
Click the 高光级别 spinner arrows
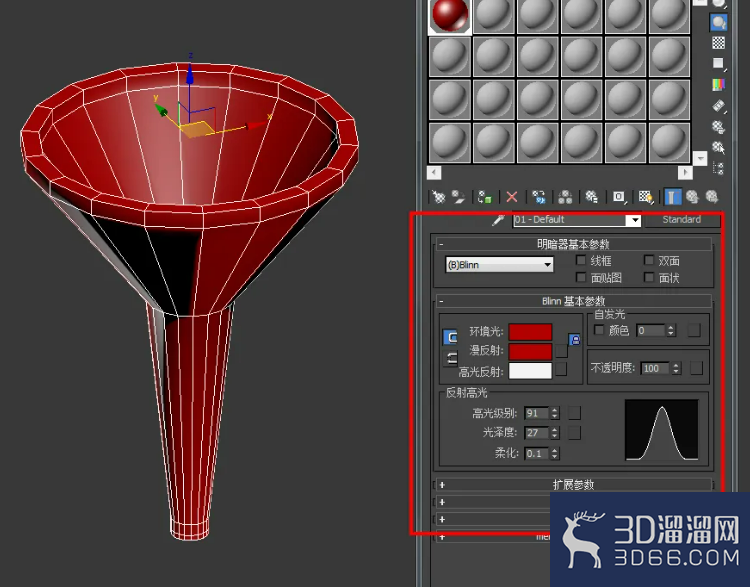(x=554, y=413)
